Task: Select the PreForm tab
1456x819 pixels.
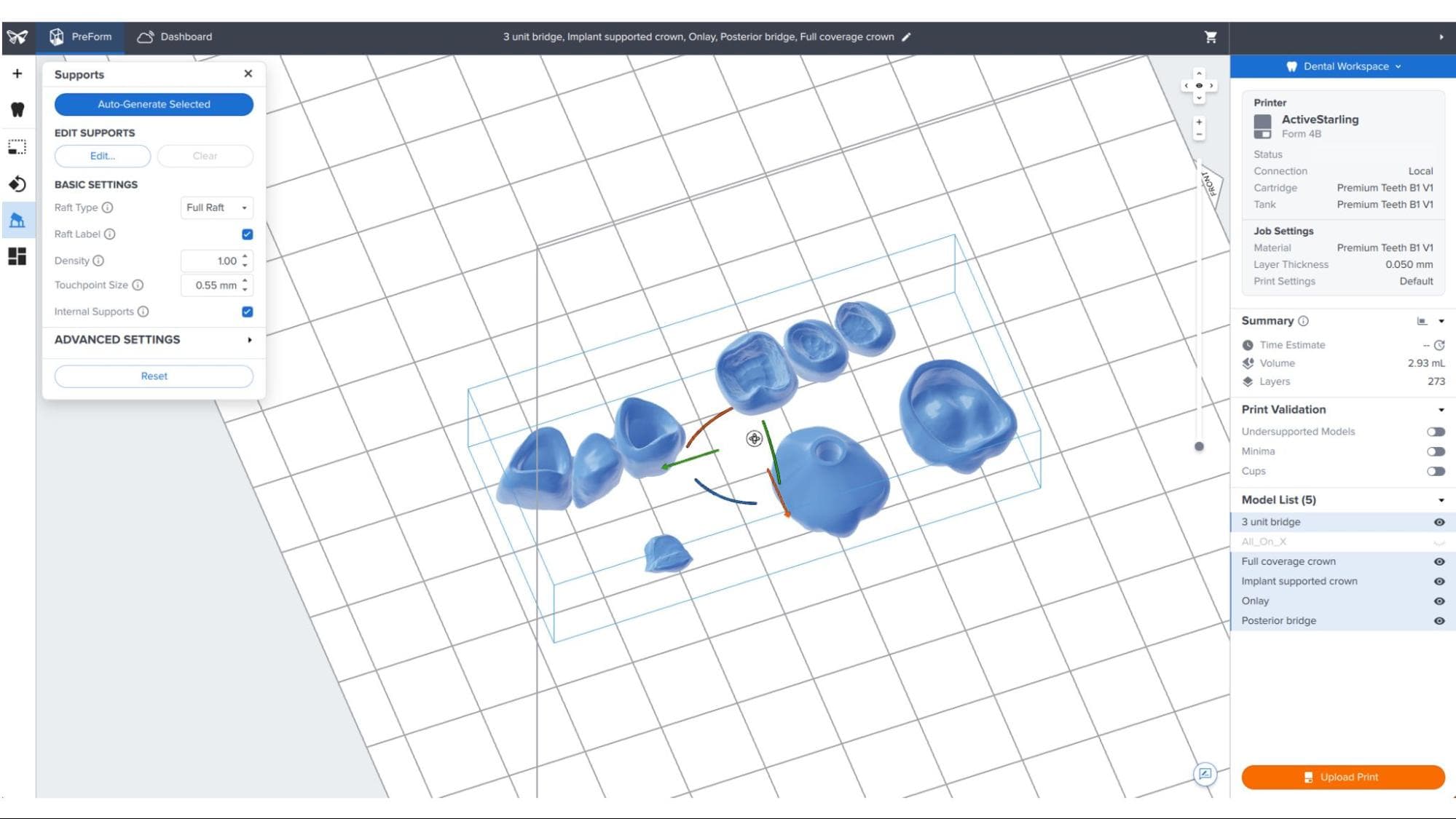Action: [x=81, y=37]
